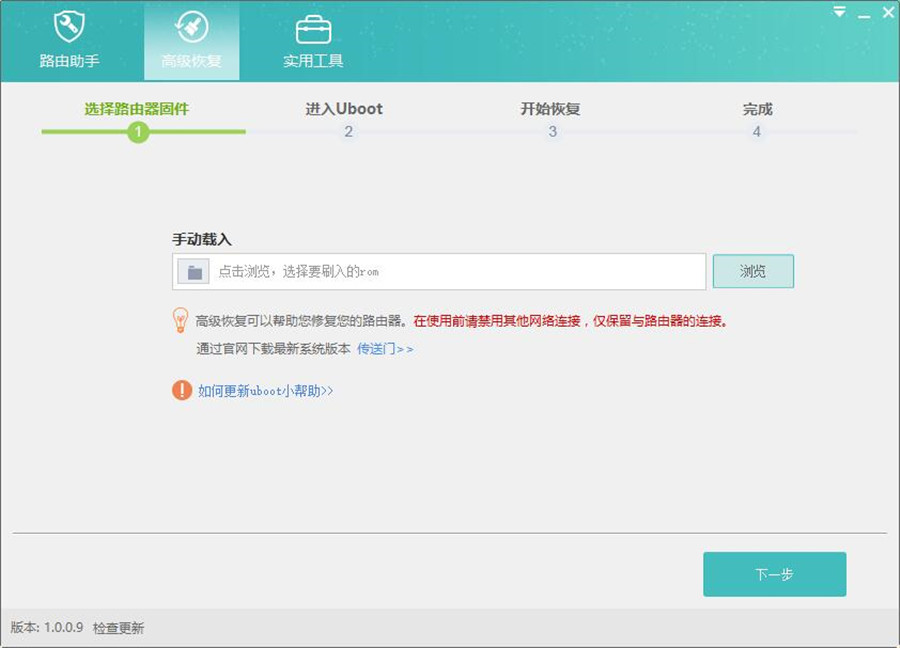The width and height of the screenshot is (900, 648).
Task: Click step 3 circle under 开始恢复
Action: tap(553, 131)
